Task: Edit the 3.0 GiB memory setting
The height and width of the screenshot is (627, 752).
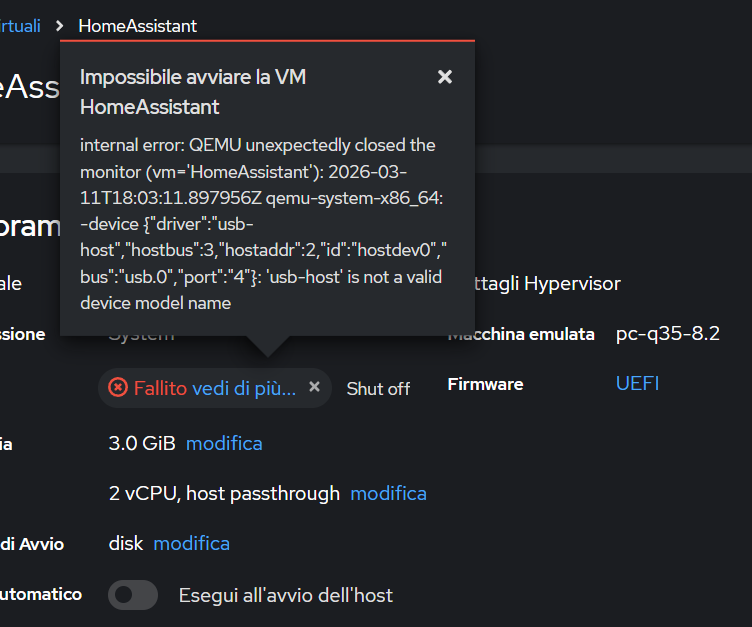Action: 224,443
